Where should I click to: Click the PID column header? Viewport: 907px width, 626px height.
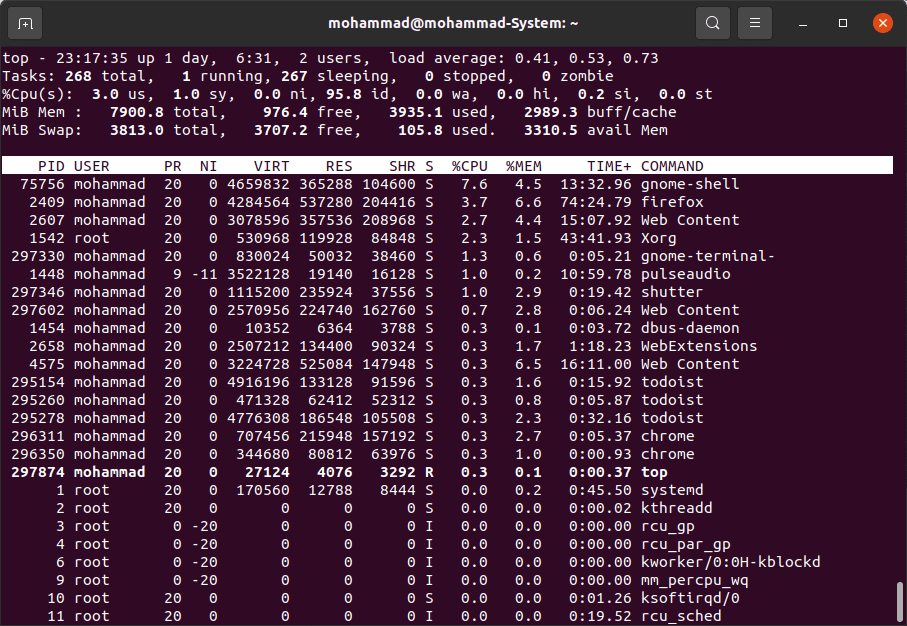[51, 166]
